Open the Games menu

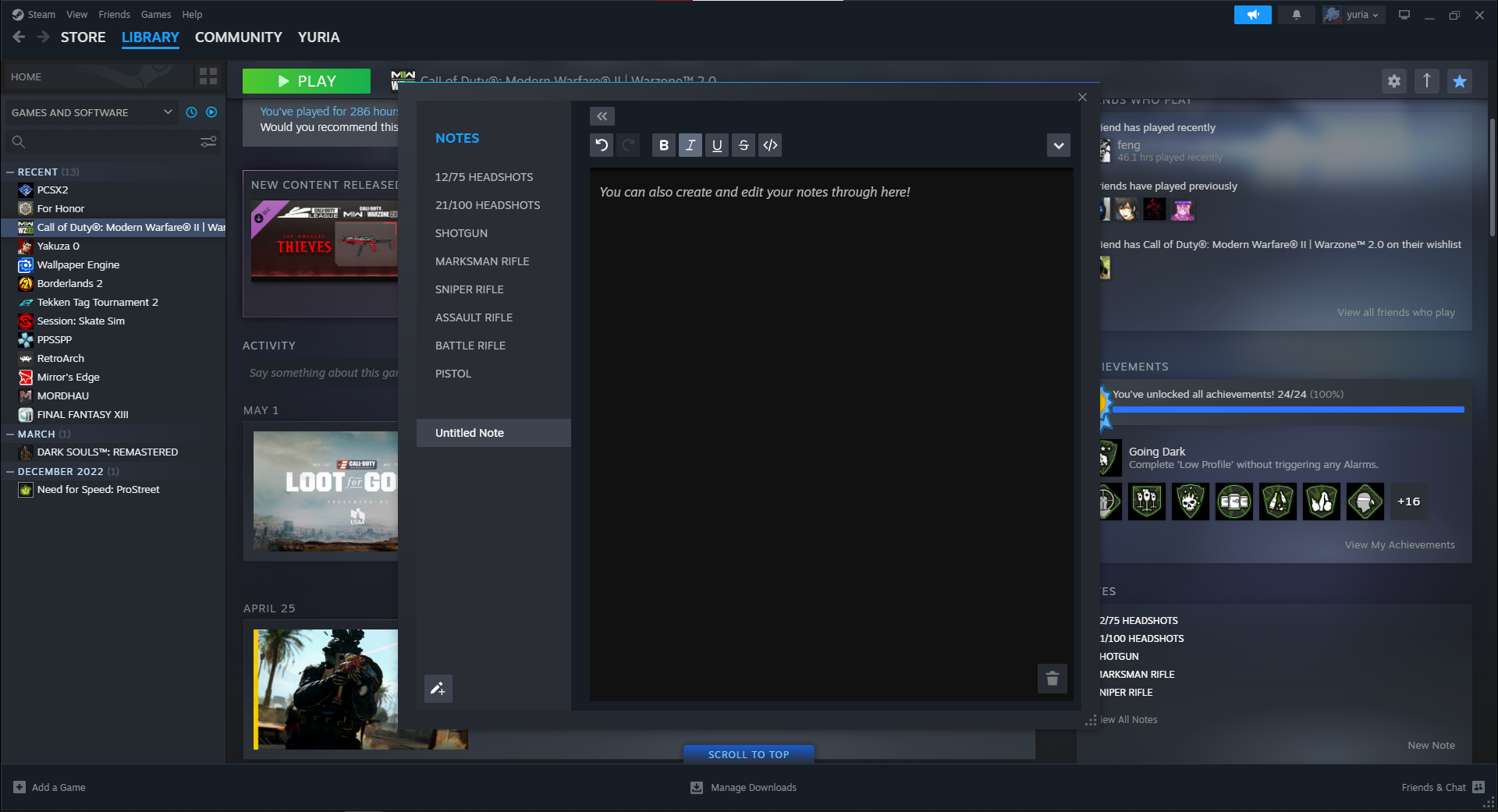pos(156,15)
